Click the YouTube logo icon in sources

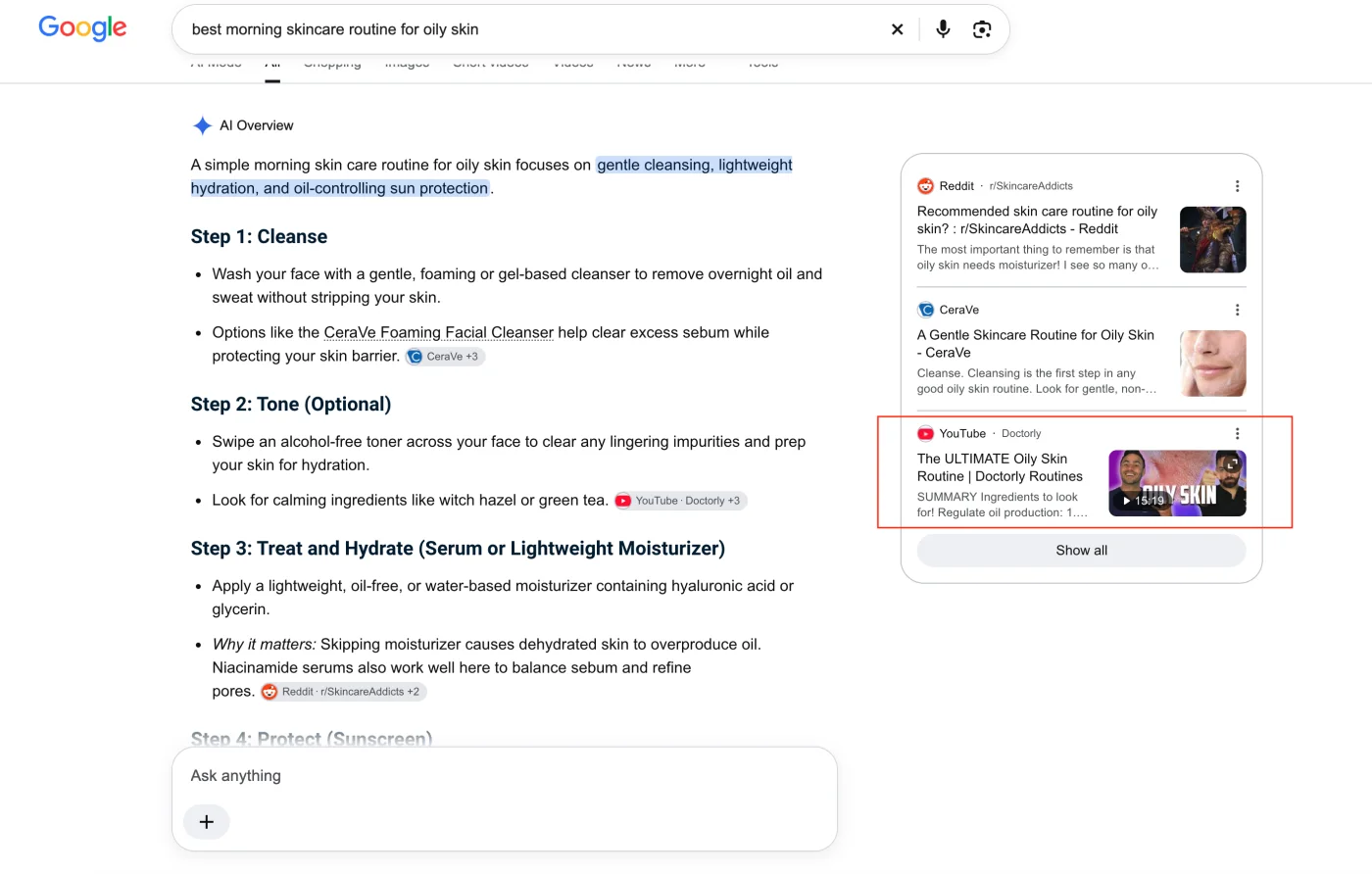coord(925,433)
